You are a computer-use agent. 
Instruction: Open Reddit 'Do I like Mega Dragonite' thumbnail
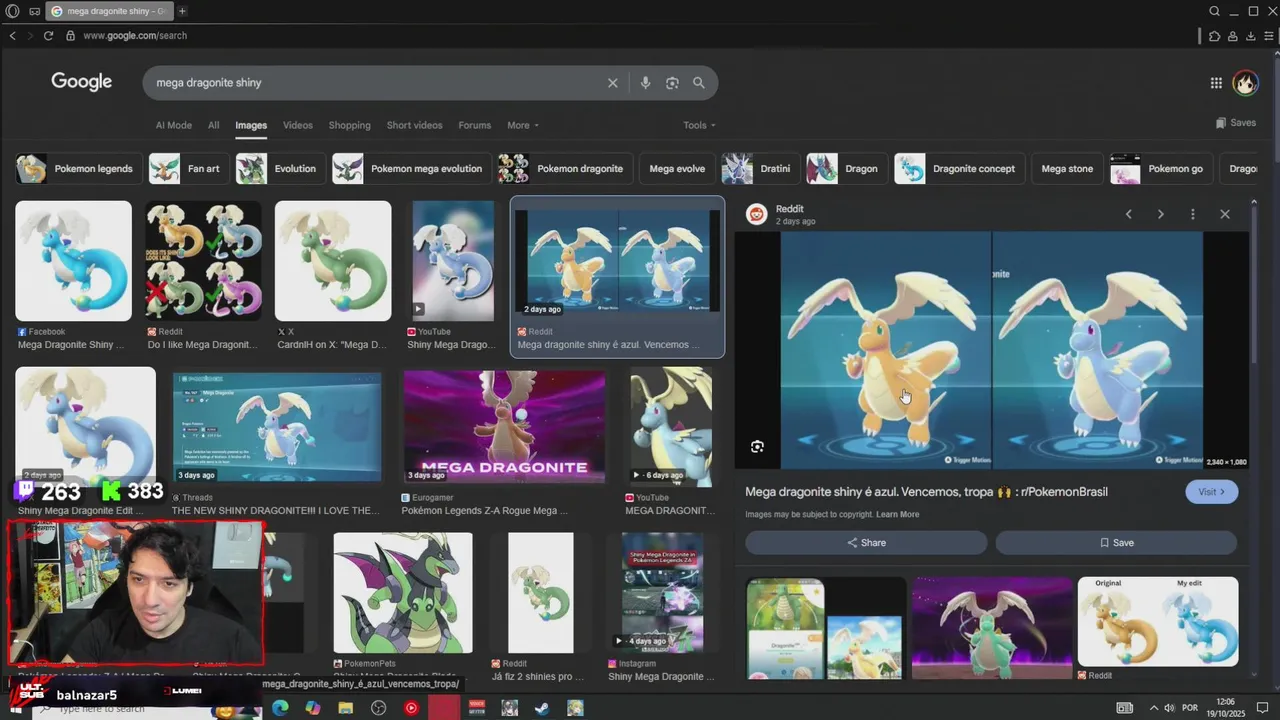[203, 261]
